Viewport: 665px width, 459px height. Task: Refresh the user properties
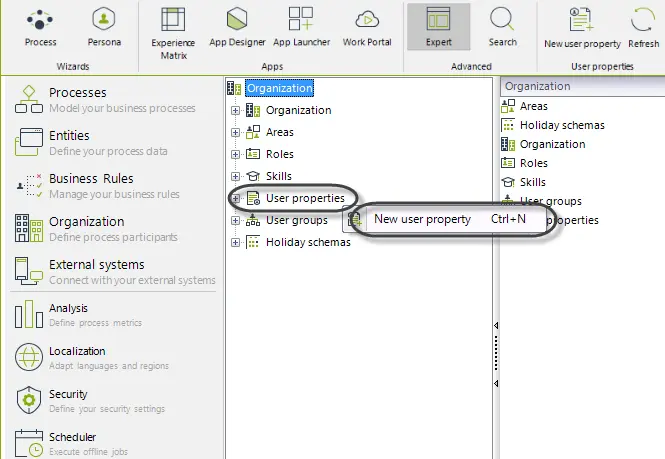click(x=643, y=28)
